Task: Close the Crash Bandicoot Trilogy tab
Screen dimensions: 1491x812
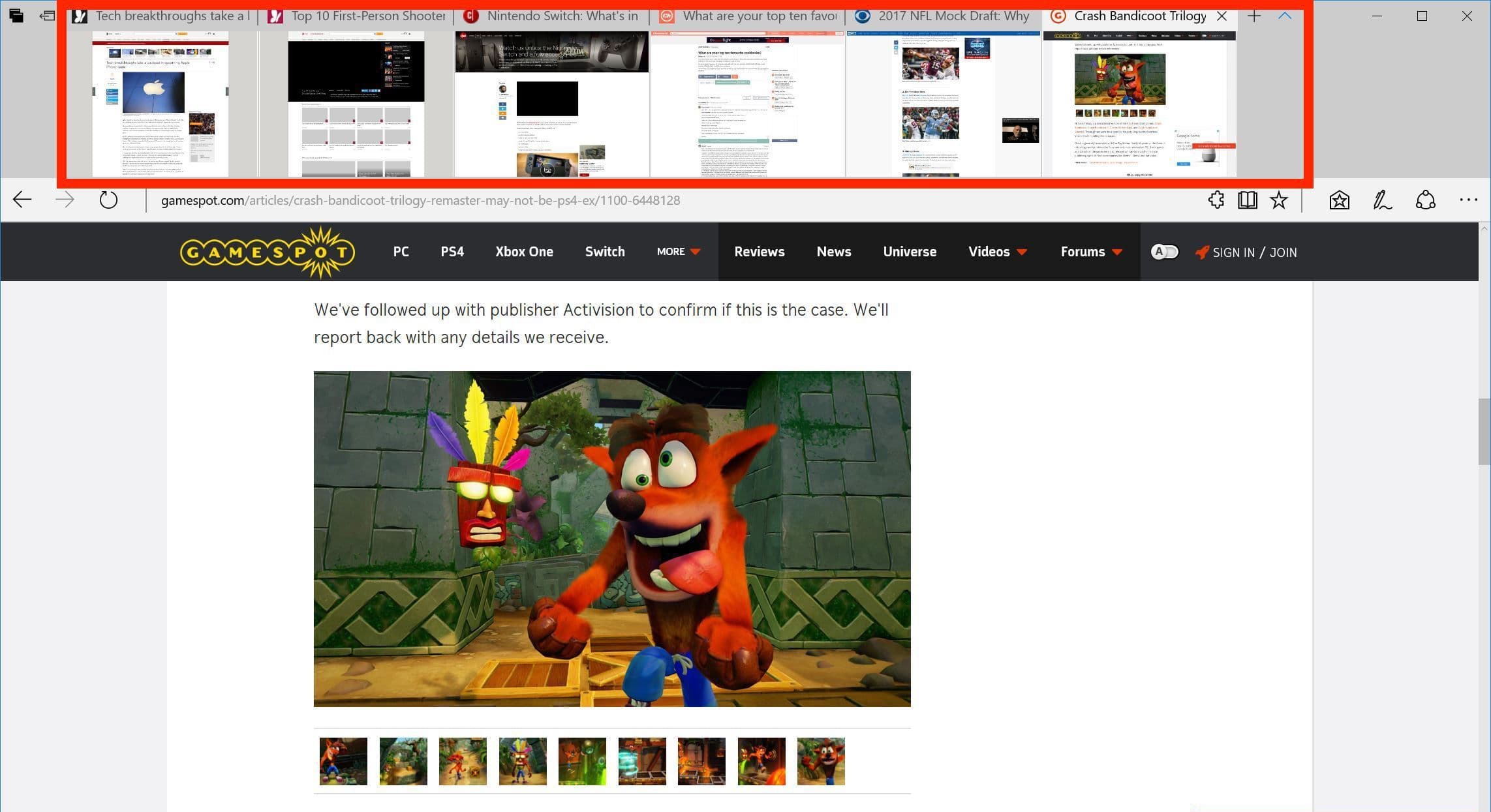Action: point(1222,16)
